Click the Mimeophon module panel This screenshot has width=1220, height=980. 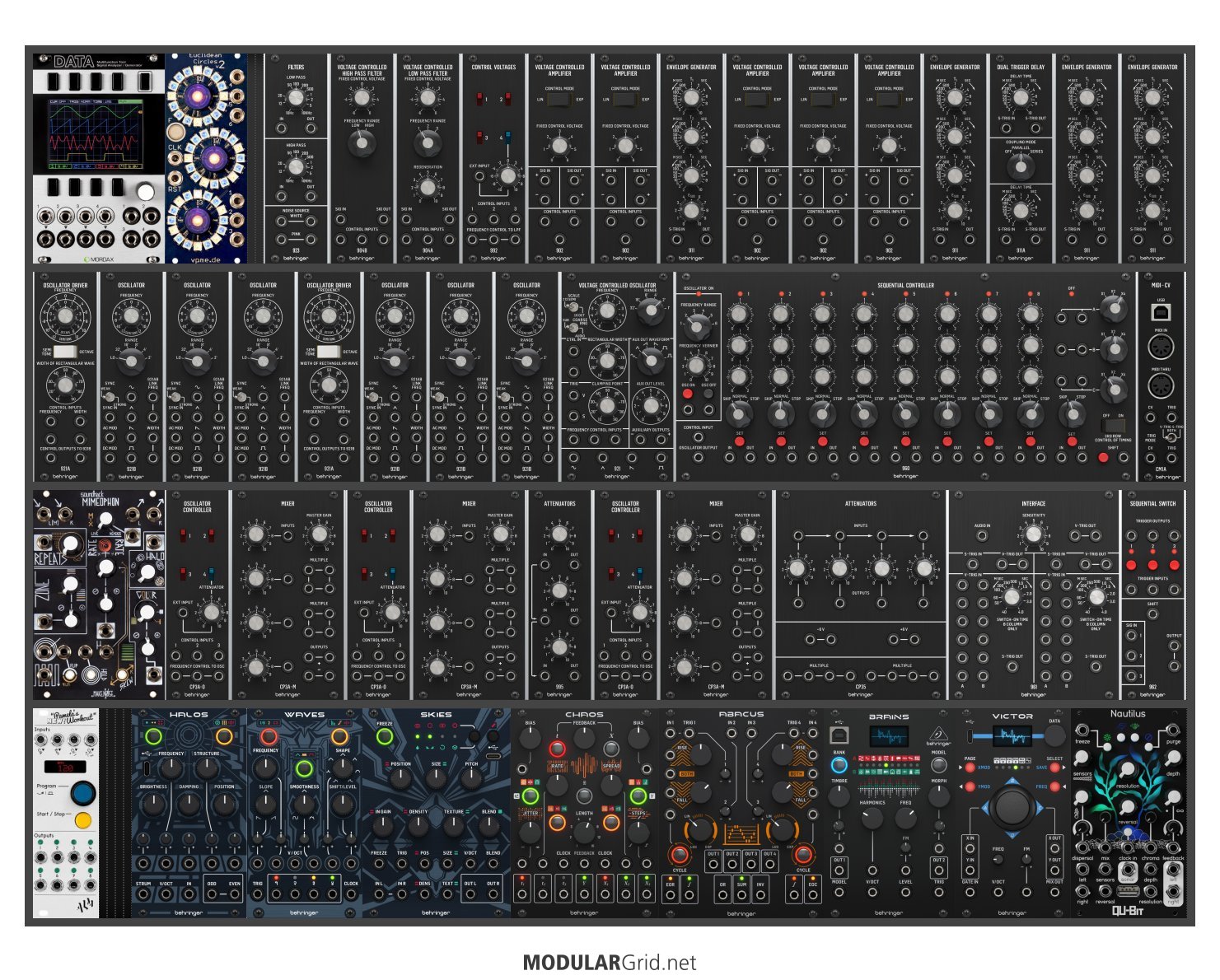99,595
